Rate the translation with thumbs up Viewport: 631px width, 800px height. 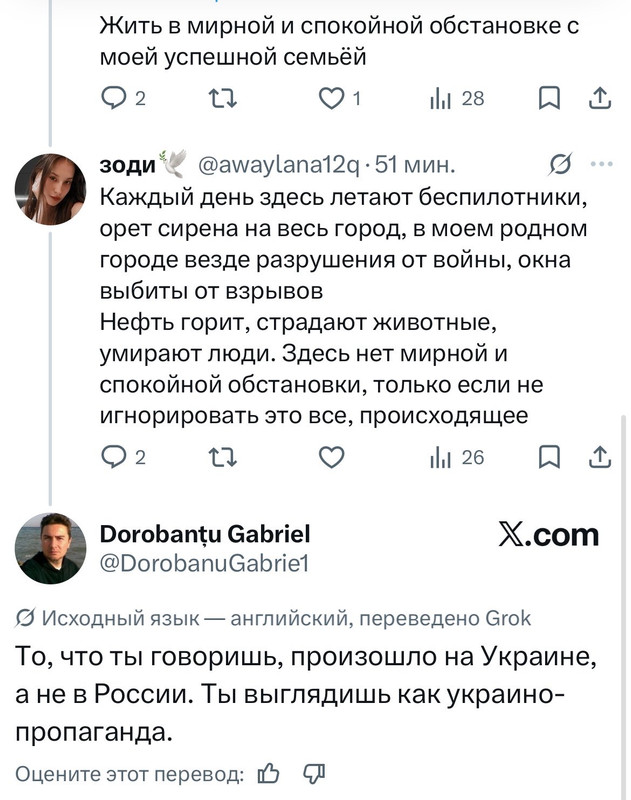click(268, 774)
